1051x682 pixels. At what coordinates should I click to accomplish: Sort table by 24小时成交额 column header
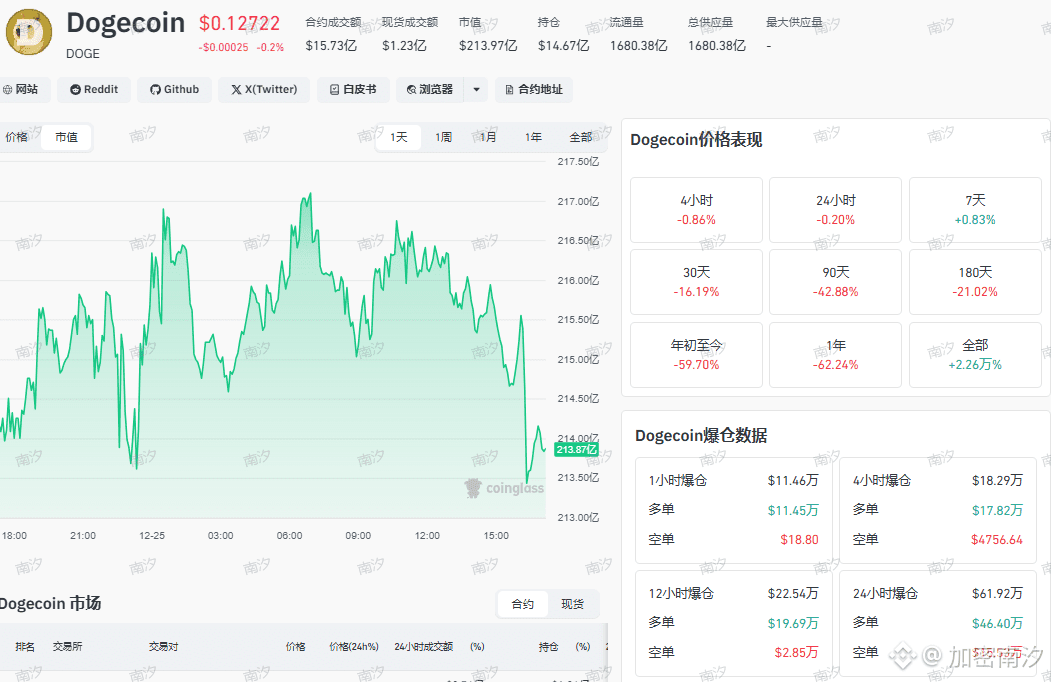point(424,646)
